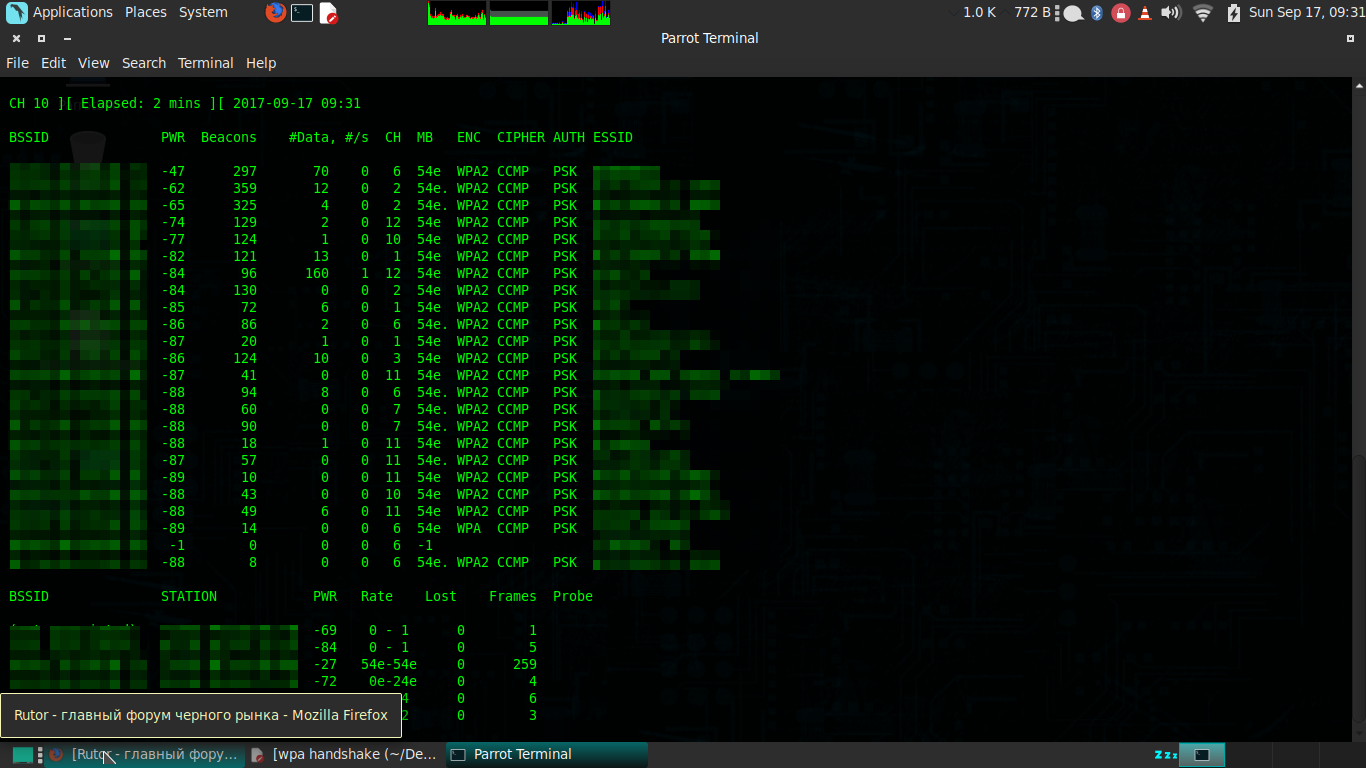Open the VLC cone tray icon
Image resolution: width=1366 pixels, height=768 pixels.
coord(1145,13)
